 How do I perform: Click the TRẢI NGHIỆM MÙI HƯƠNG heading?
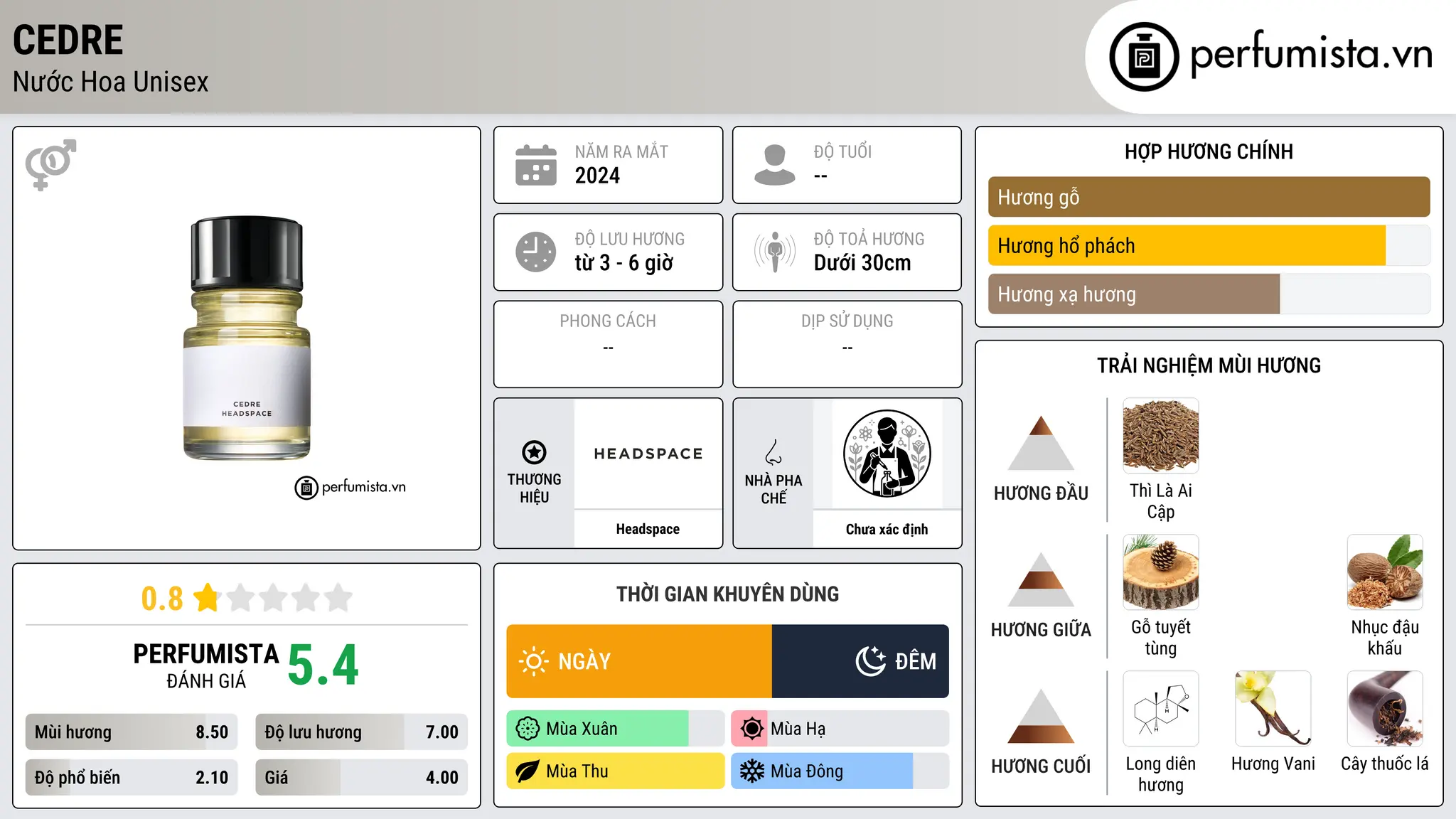1209,365
